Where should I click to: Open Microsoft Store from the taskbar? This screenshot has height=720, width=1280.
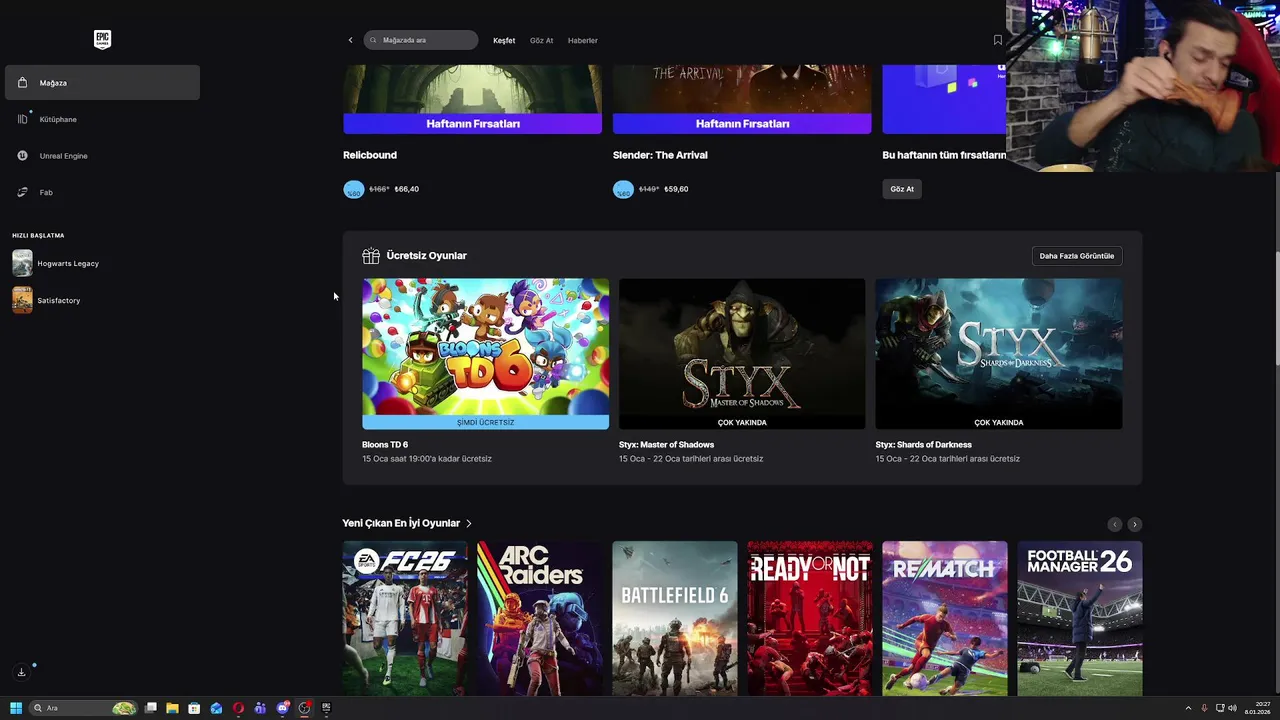(194, 708)
